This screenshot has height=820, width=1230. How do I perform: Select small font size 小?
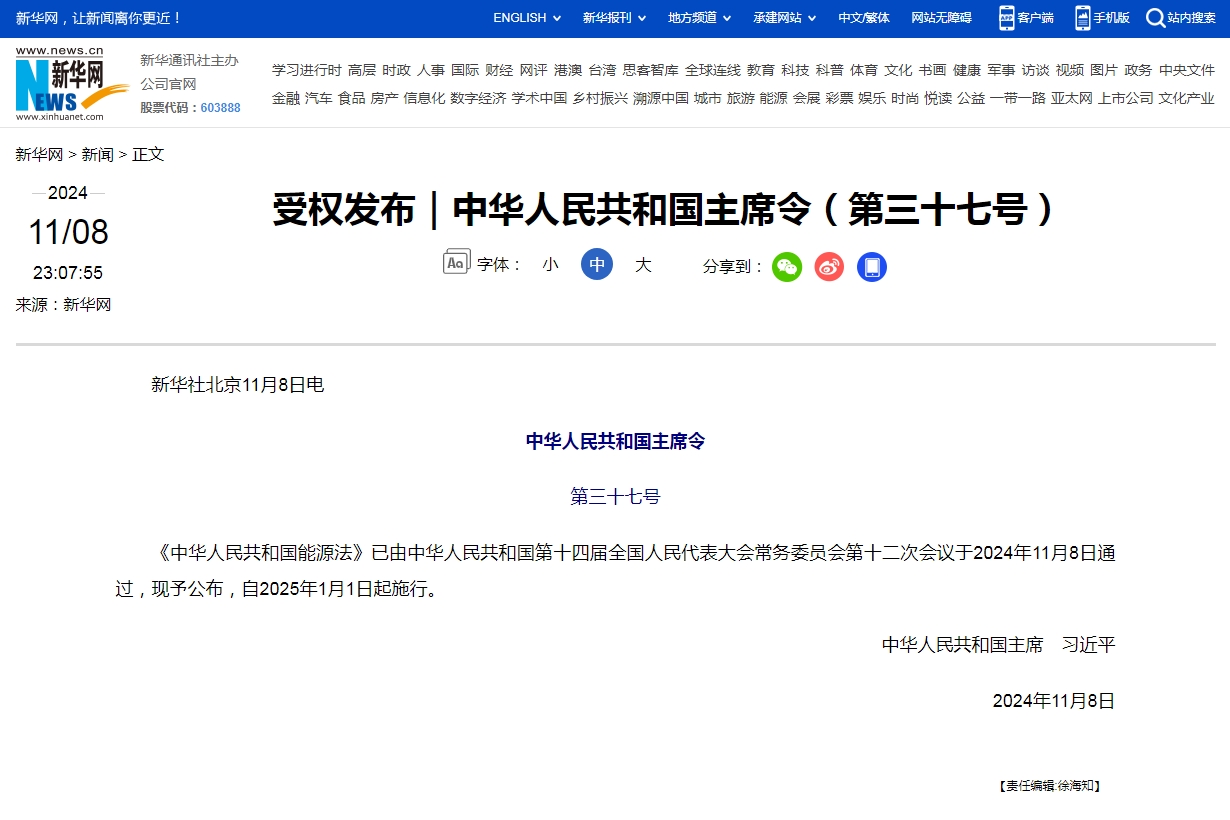tap(550, 265)
